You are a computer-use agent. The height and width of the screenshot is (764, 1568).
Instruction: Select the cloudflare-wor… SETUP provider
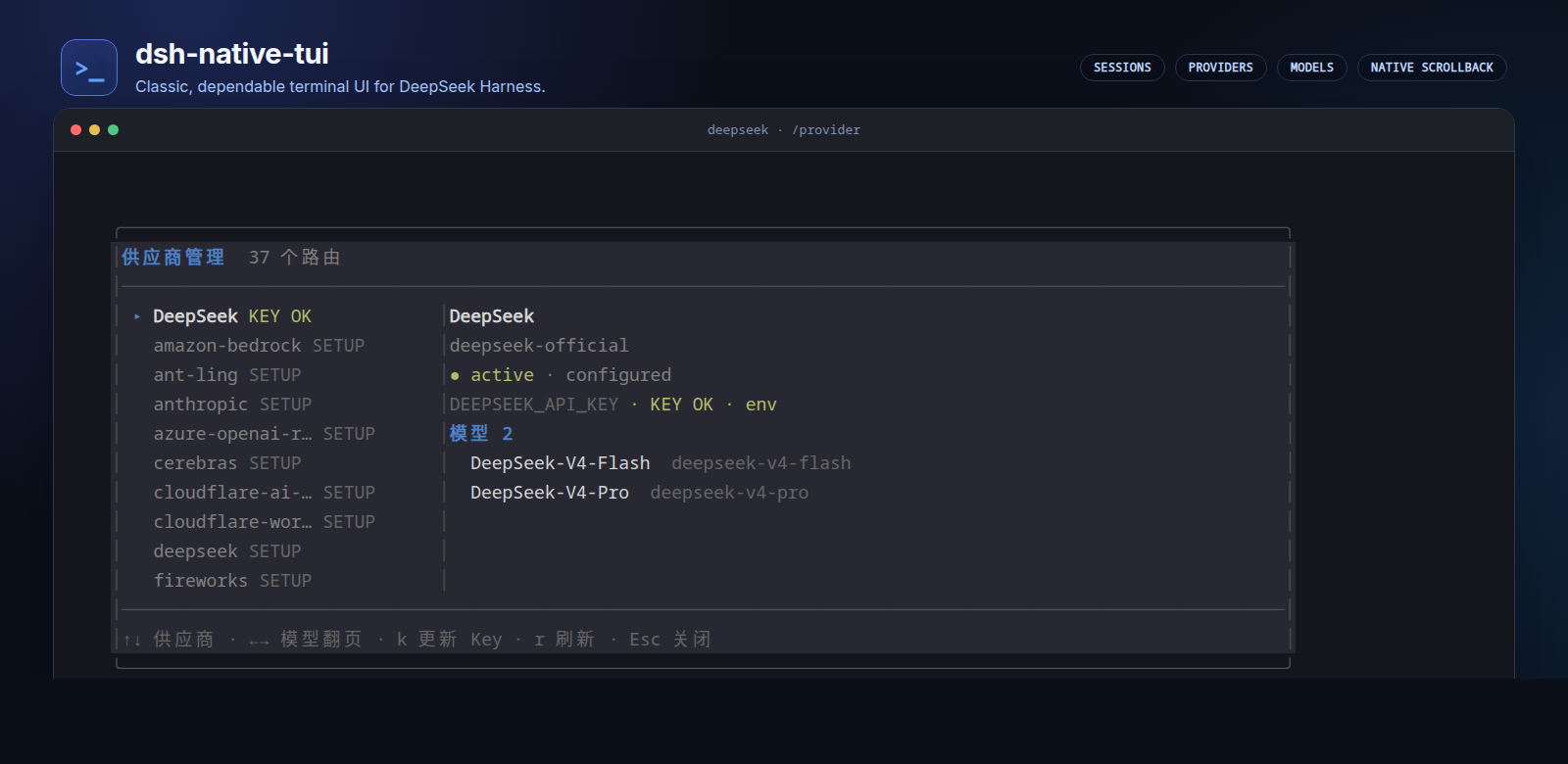[x=265, y=522]
